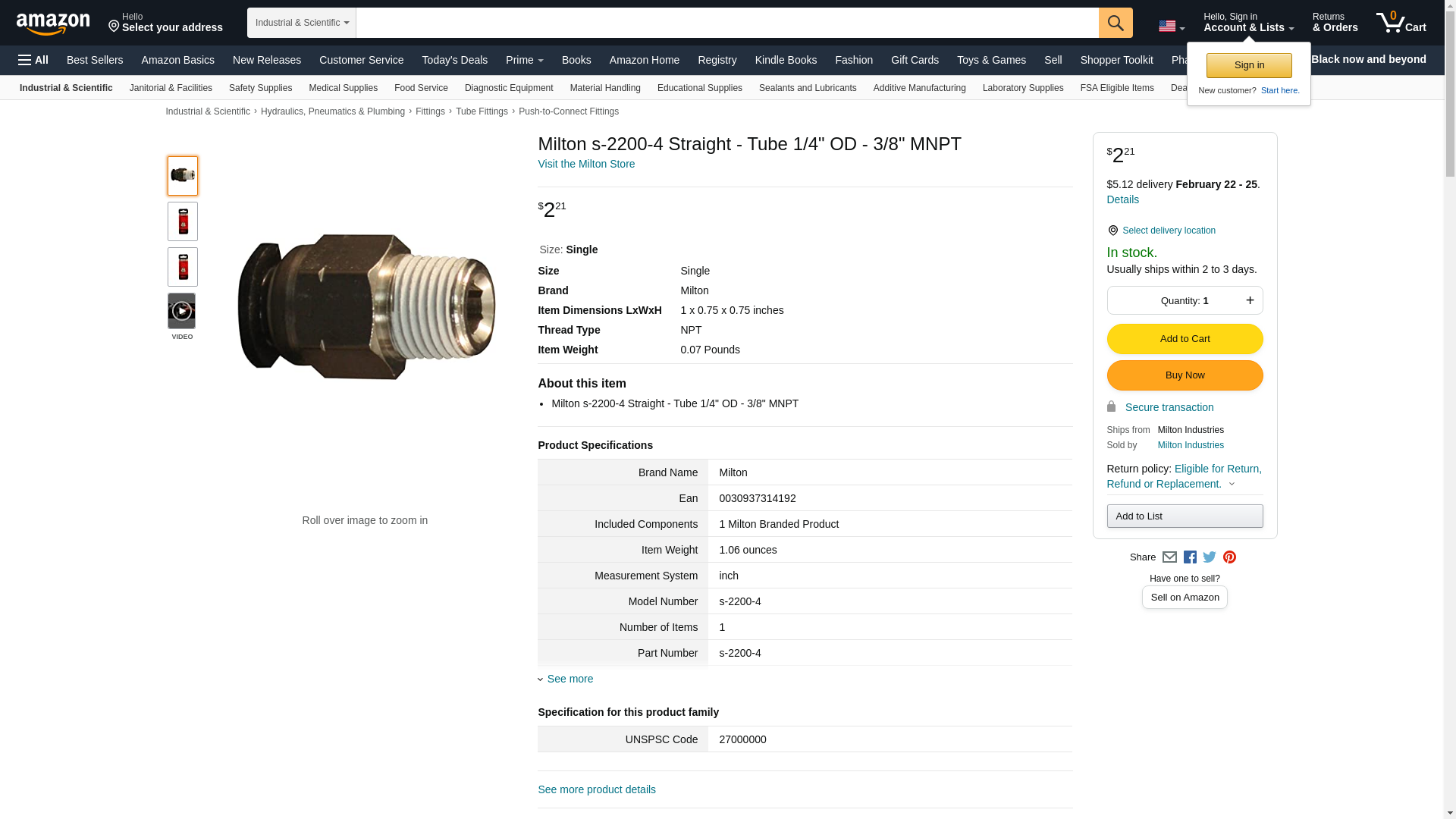This screenshot has height=819, width=1456.
Task: Open the Amazon logo home link
Action: 53,24
